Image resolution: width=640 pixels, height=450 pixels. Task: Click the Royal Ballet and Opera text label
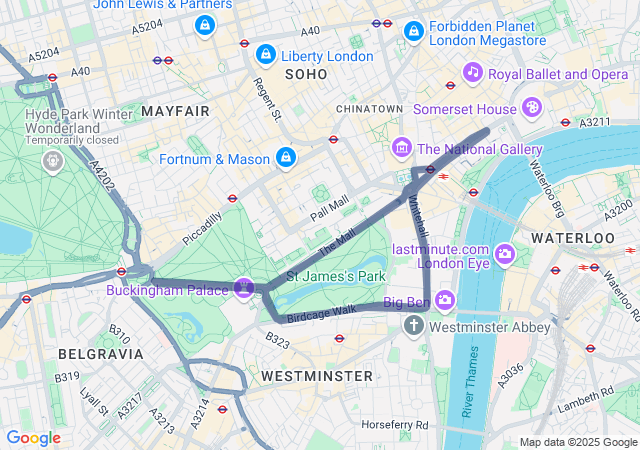558,74
